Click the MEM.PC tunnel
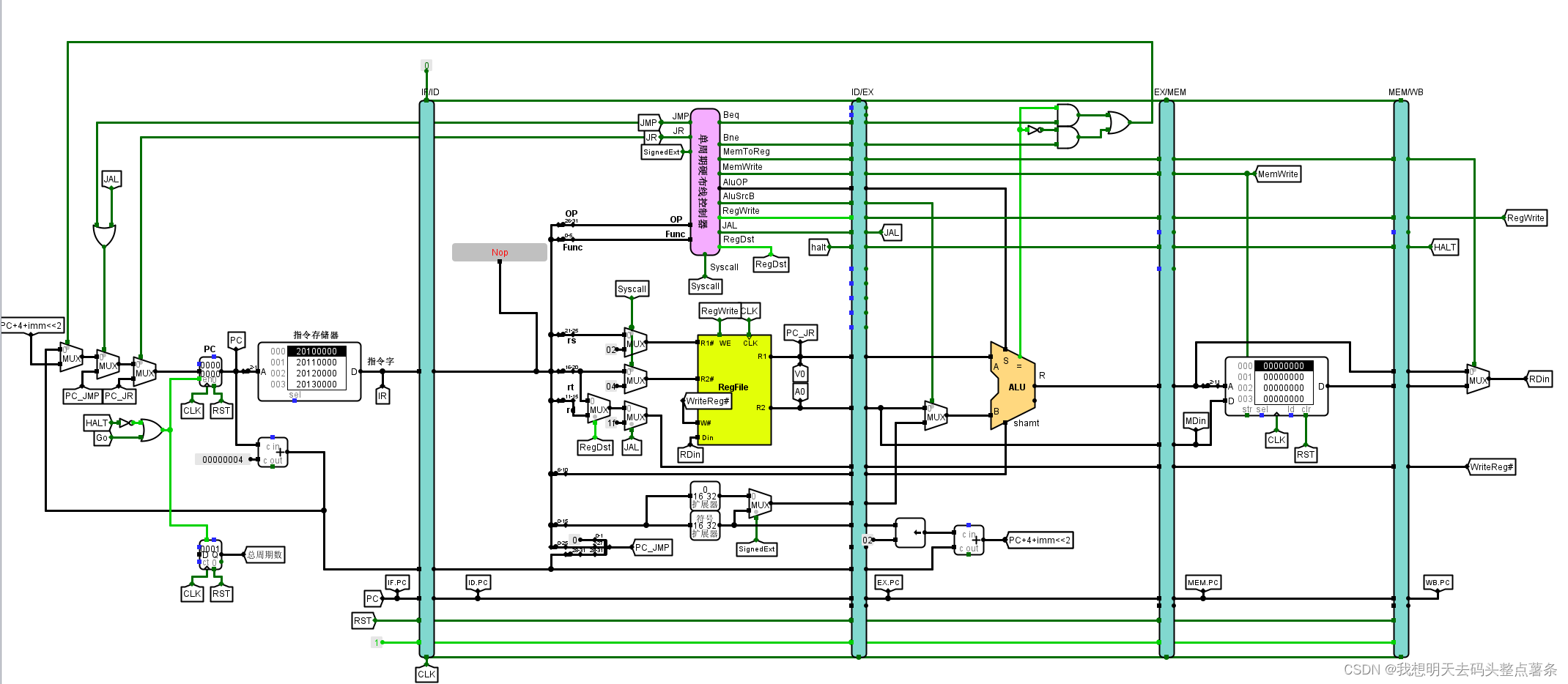This screenshot has width=1568, height=684. tap(1203, 583)
